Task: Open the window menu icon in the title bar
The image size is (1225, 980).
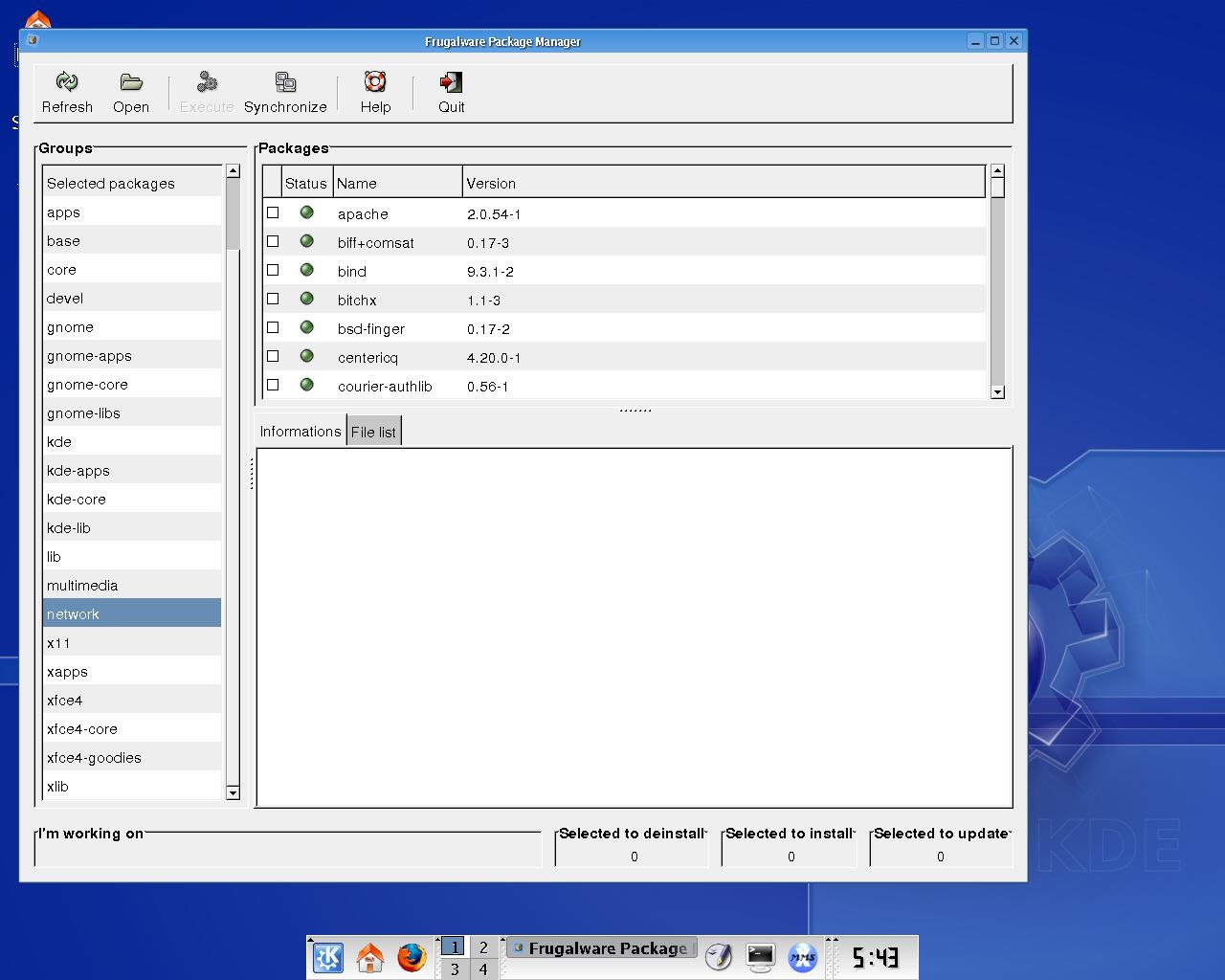Action: tap(32, 40)
